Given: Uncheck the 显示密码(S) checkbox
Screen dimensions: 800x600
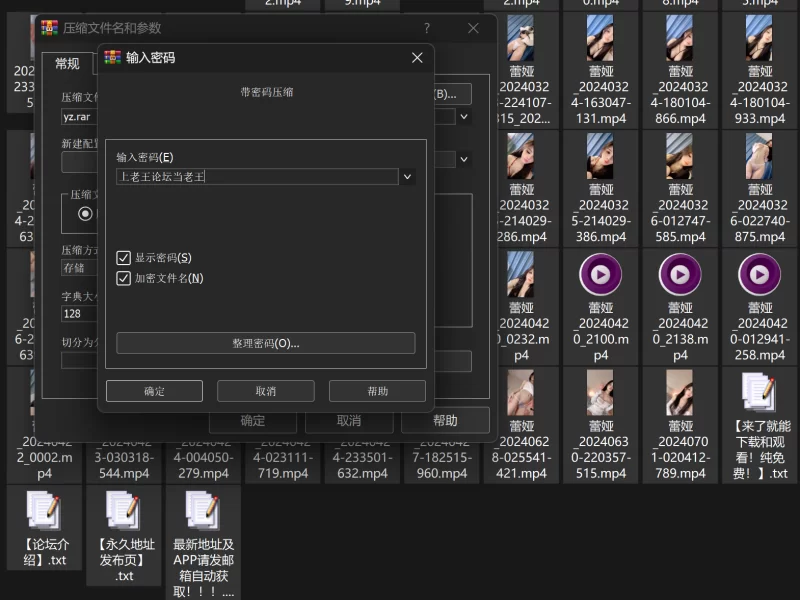Looking at the screenshot, I should tap(124, 258).
